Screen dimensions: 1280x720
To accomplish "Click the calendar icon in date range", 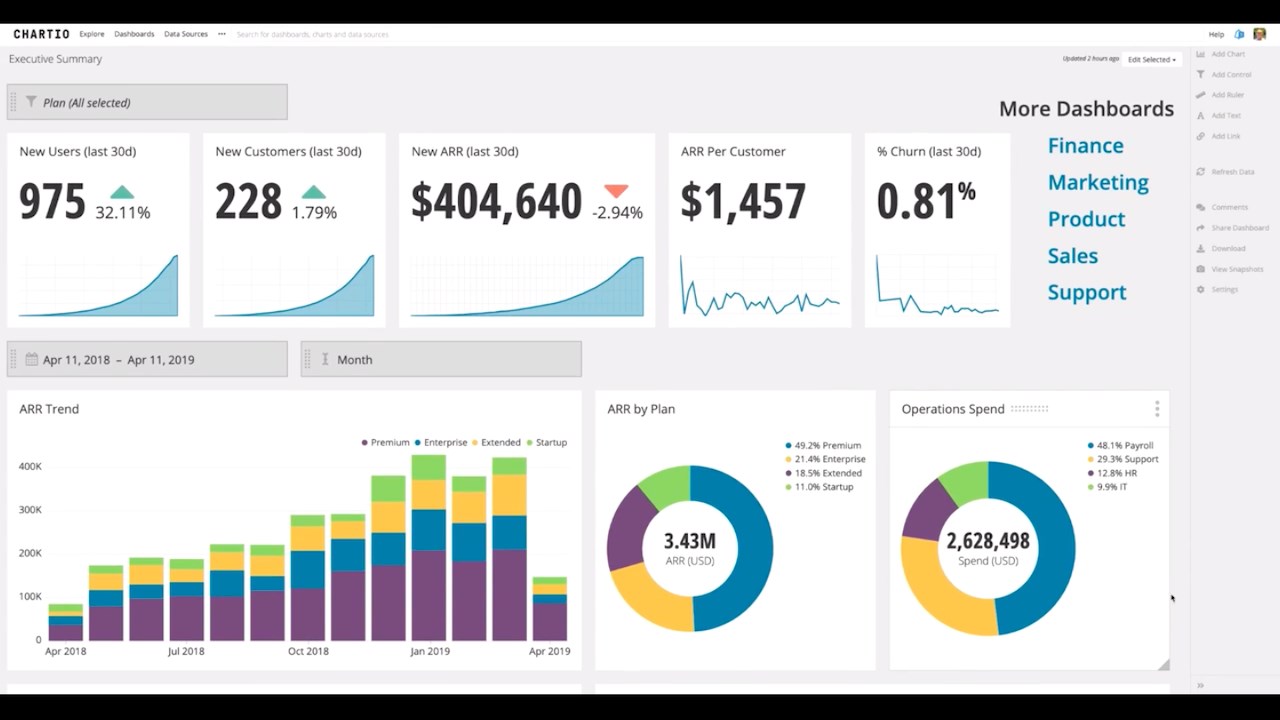I will pos(31,359).
